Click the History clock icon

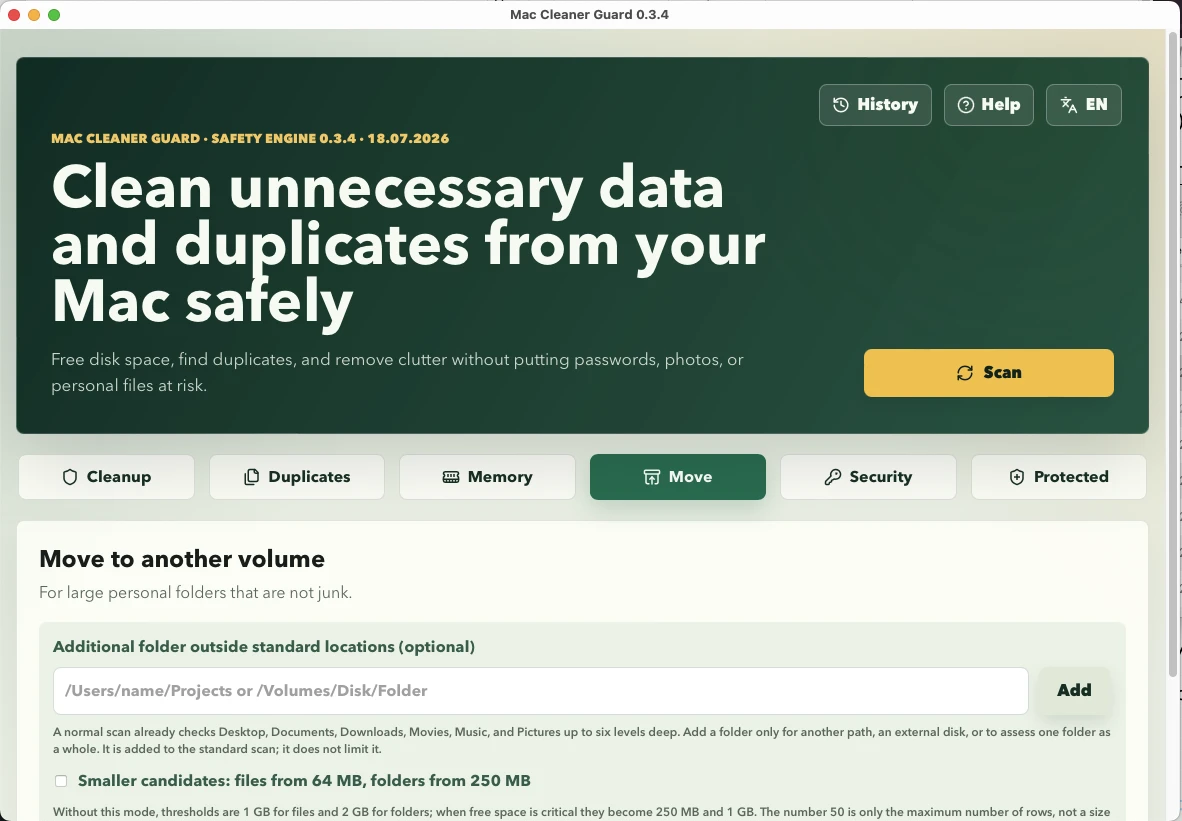click(x=841, y=105)
